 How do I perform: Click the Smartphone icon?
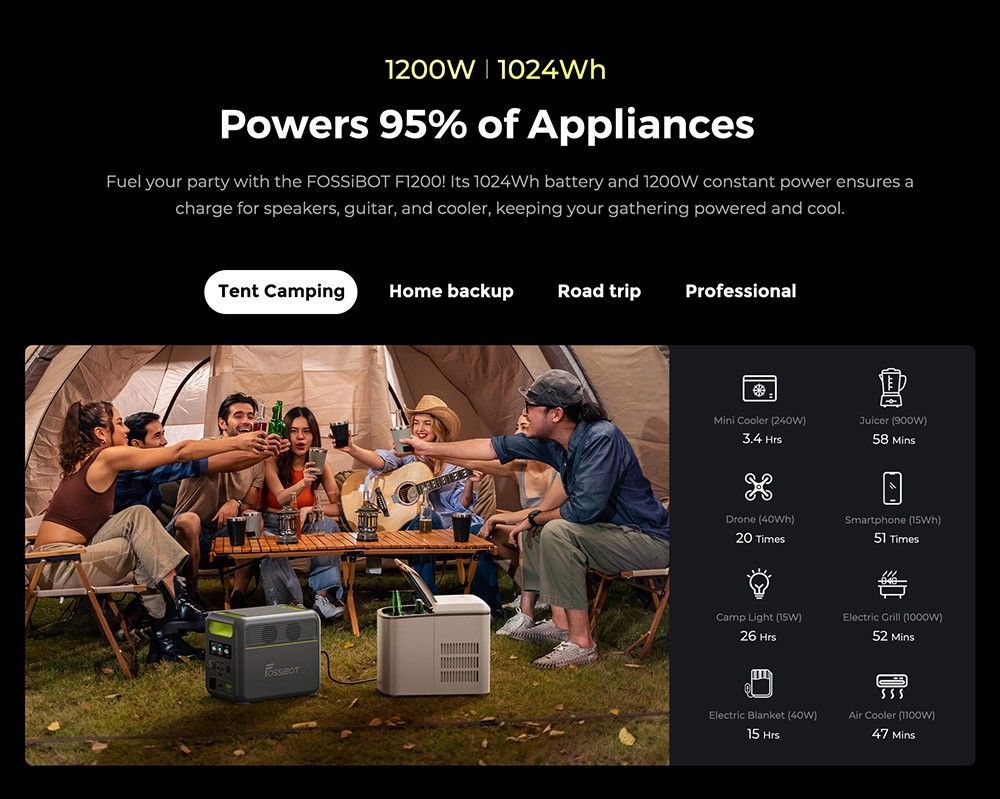click(892, 488)
